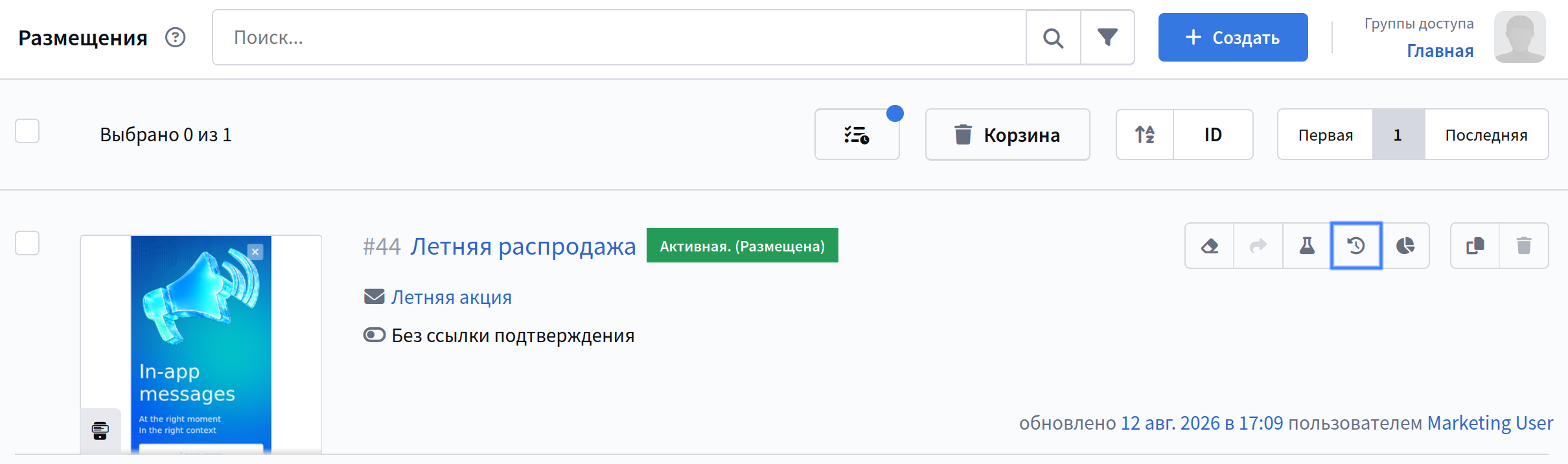The image size is (1568, 464).
Task: Open history clock icon for placement
Action: (1356, 246)
